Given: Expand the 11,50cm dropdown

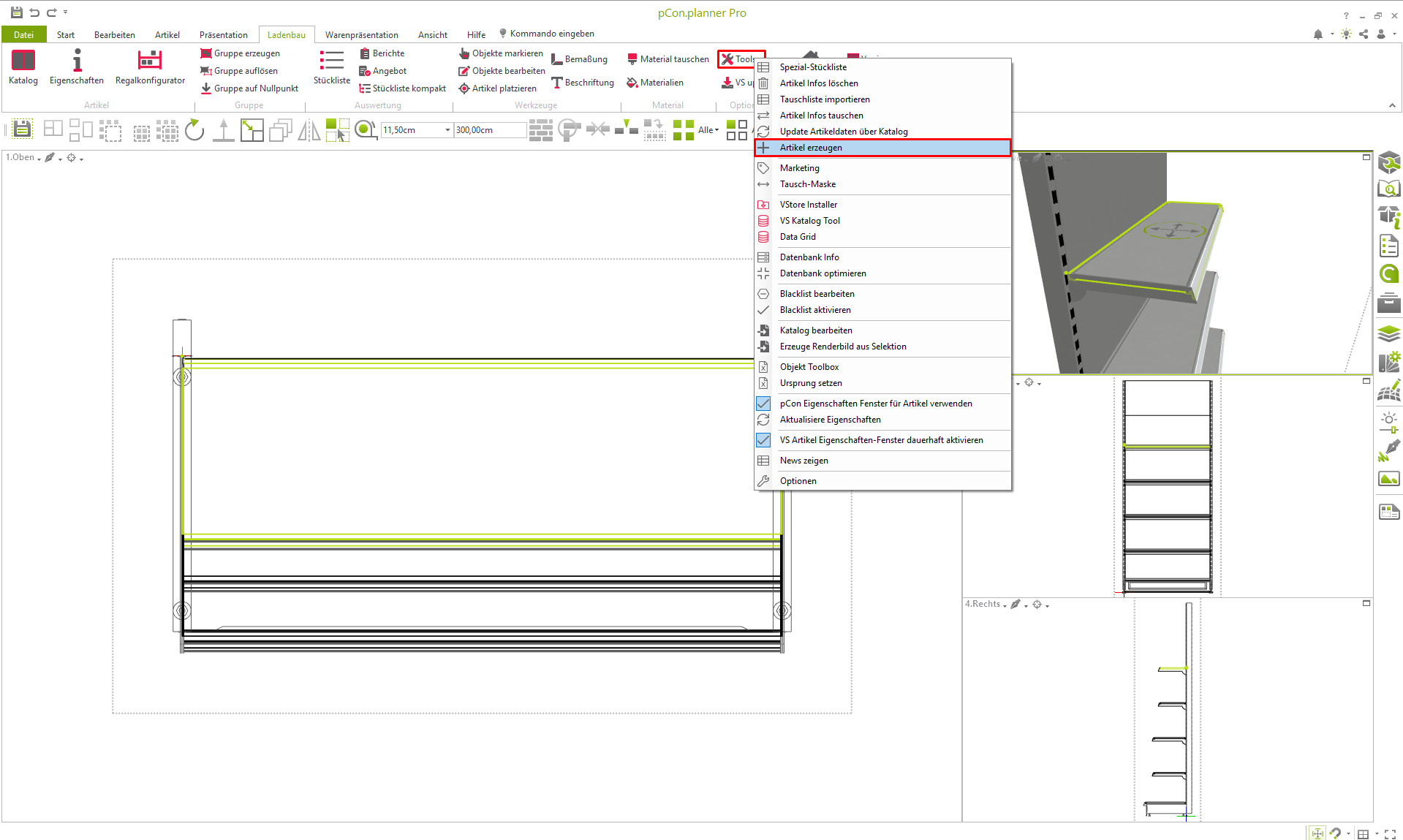Looking at the screenshot, I should (x=447, y=130).
